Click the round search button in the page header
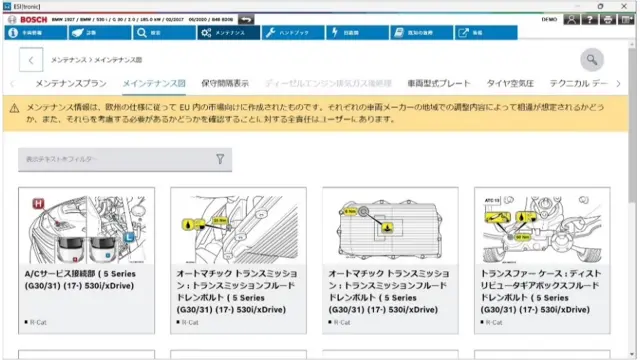 (592, 60)
